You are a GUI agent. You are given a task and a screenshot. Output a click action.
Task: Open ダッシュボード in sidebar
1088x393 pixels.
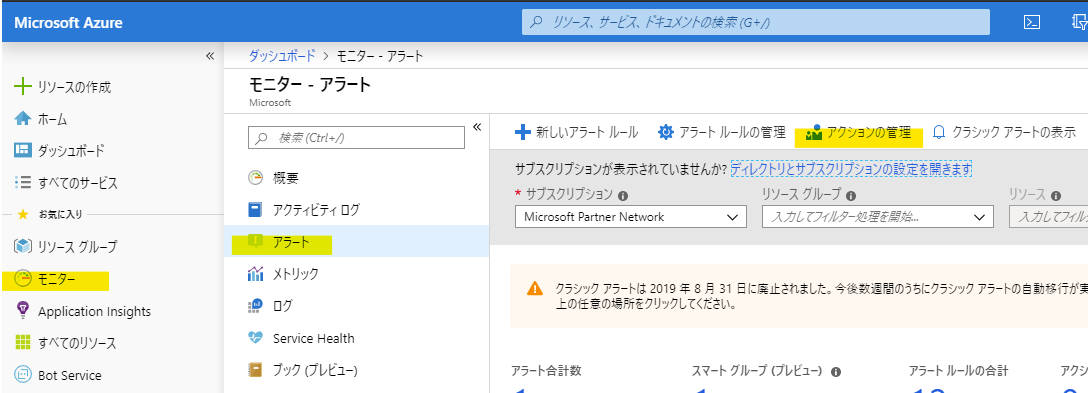coord(71,151)
